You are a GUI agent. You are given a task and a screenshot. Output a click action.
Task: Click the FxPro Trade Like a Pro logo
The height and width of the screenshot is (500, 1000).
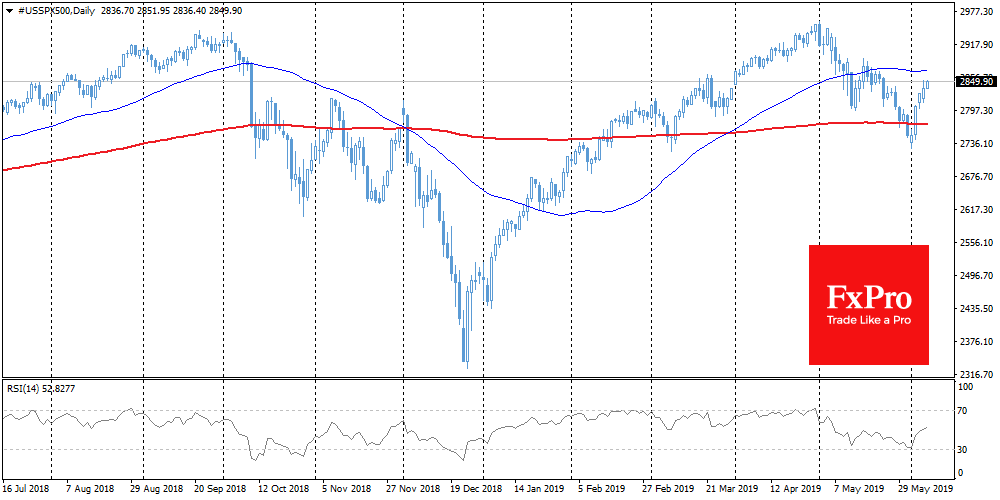click(x=869, y=305)
